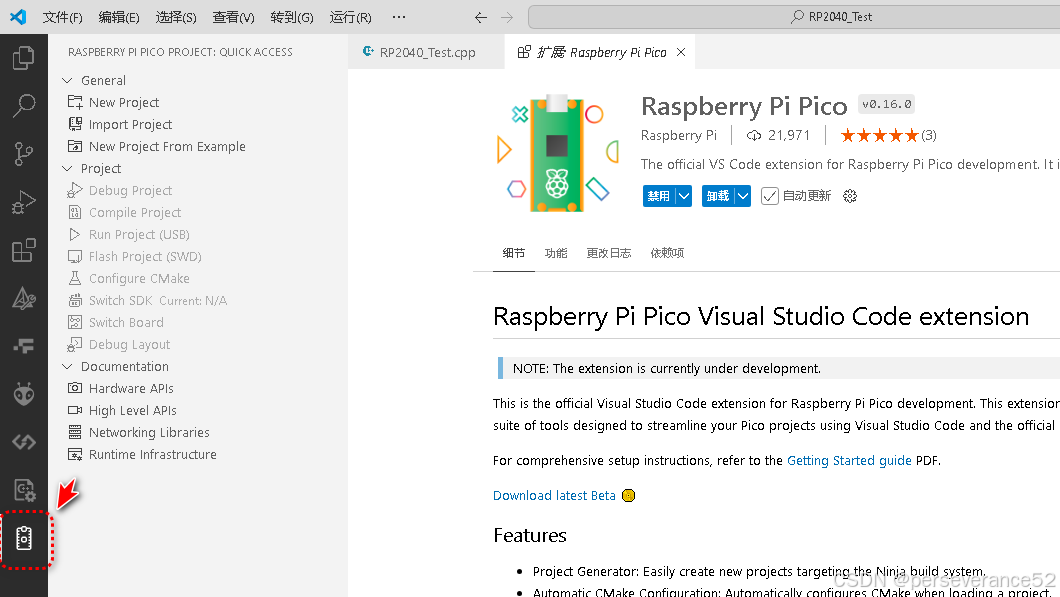Open the Getting Started guide link

click(x=849, y=460)
